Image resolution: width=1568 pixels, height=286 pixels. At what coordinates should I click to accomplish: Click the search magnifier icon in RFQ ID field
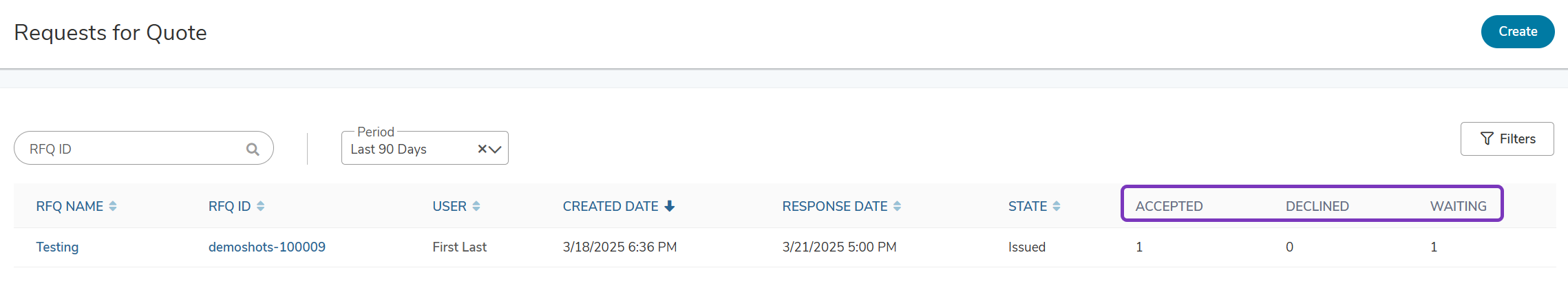pos(253,149)
